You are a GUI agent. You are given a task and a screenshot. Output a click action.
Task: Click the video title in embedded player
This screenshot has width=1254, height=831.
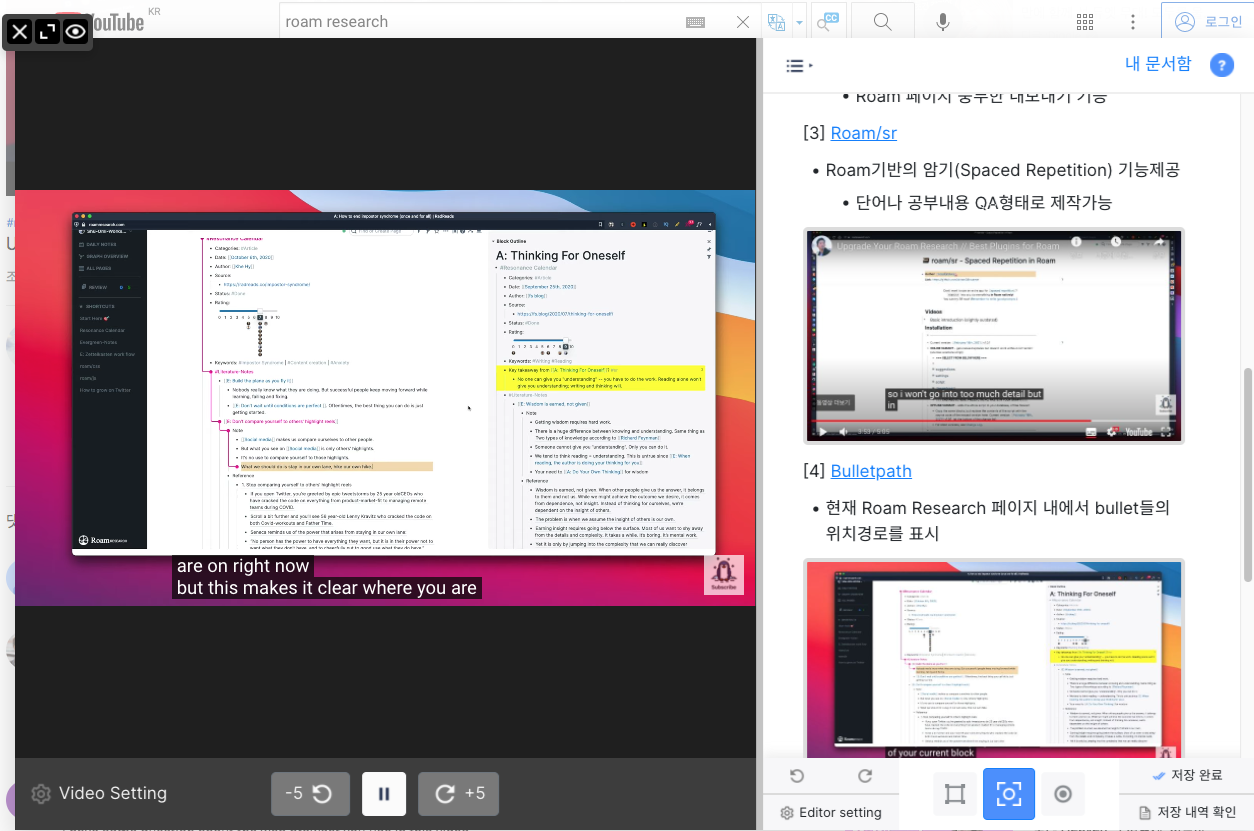click(950, 246)
